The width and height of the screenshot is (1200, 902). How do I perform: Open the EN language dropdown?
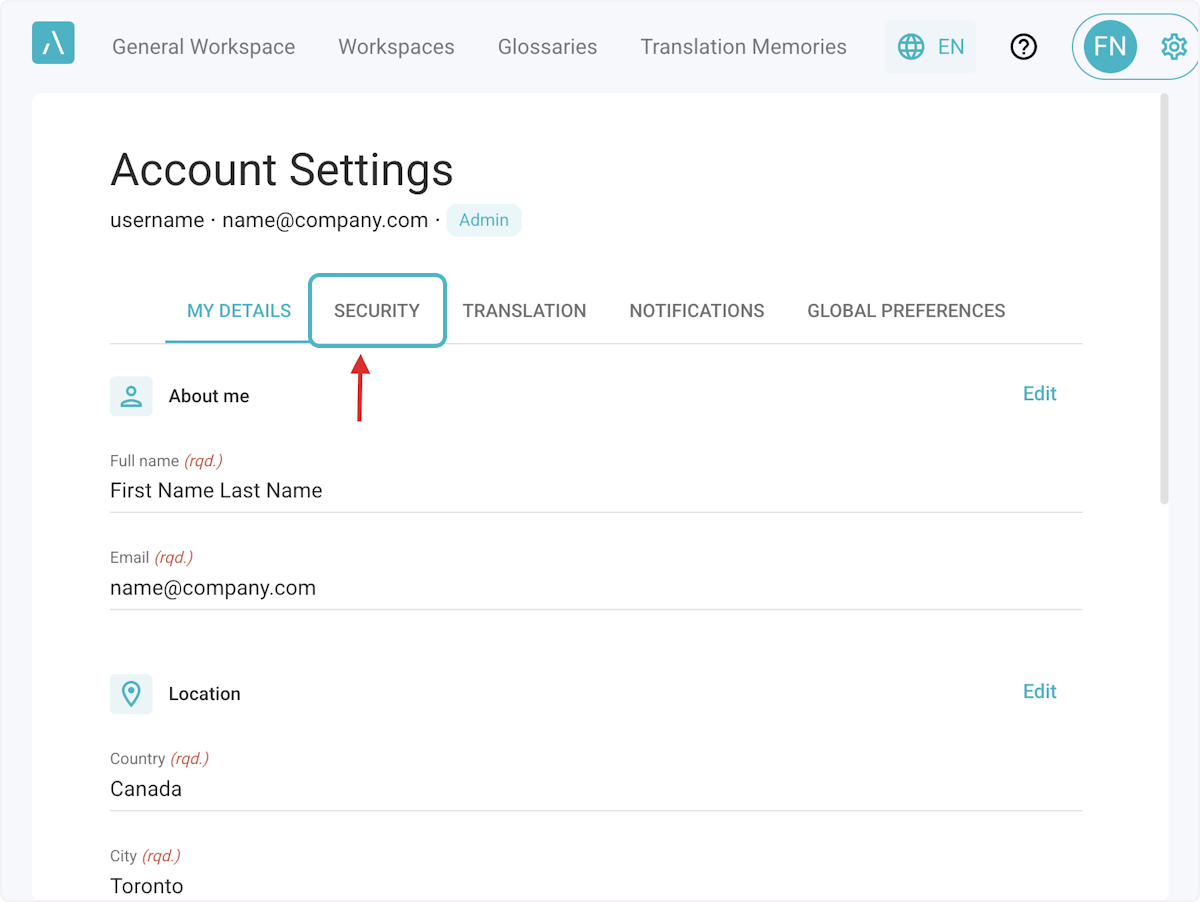pyautogui.click(x=950, y=47)
